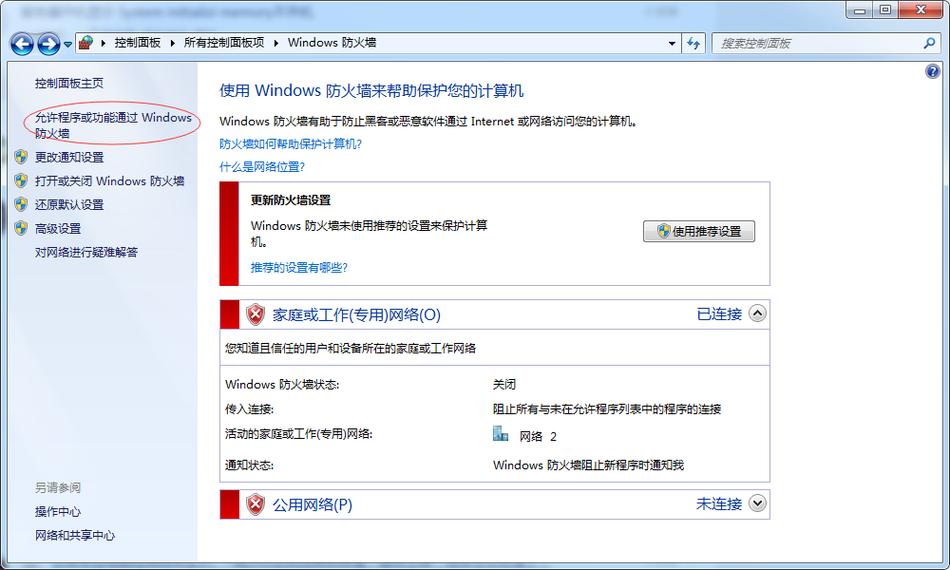Refresh the address bar location
Image resolution: width=950 pixels, height=570 pixels.
694,43
